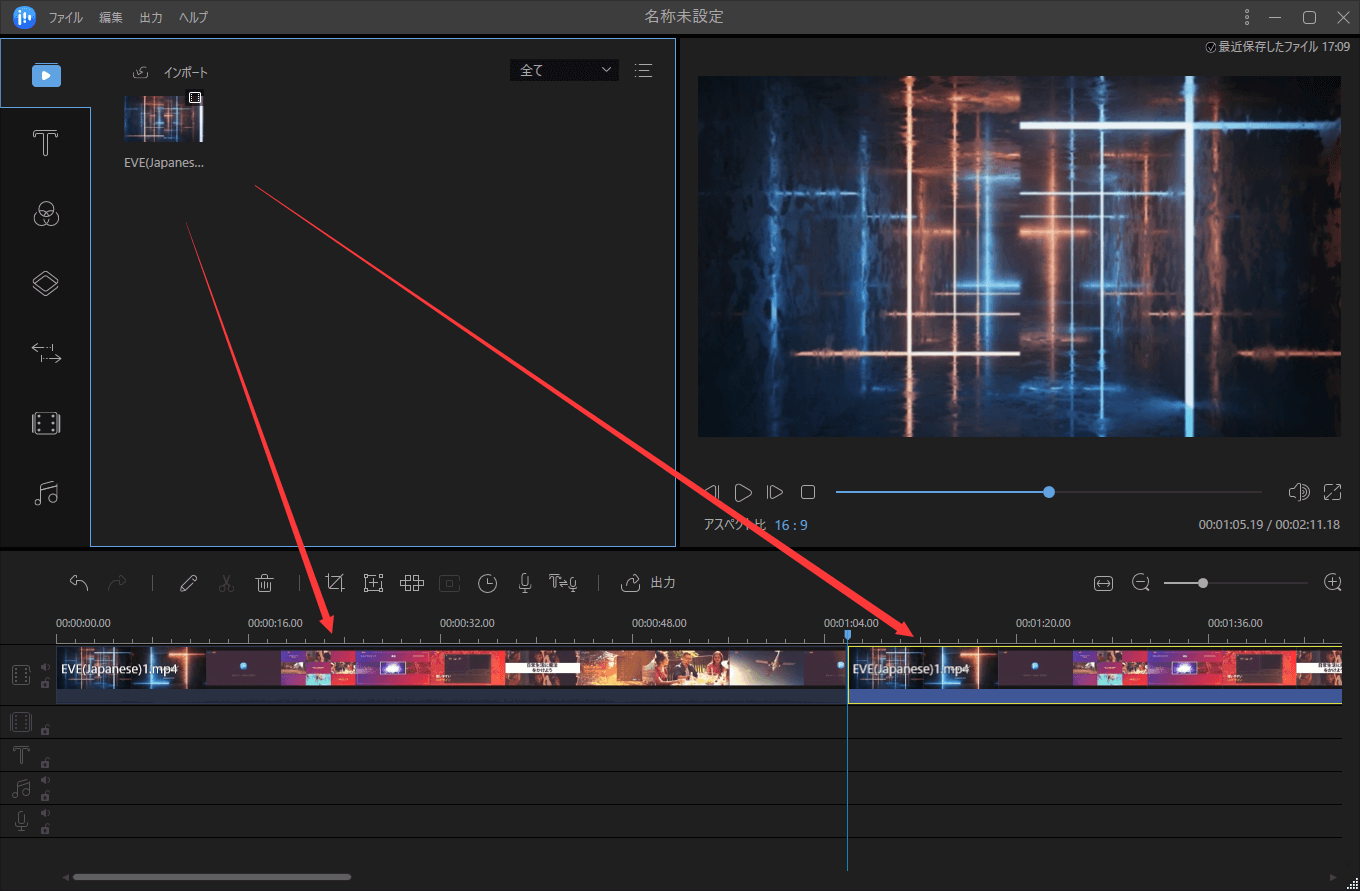Select the EVE(Japanese) media thumbnail

tap(164, 119)
